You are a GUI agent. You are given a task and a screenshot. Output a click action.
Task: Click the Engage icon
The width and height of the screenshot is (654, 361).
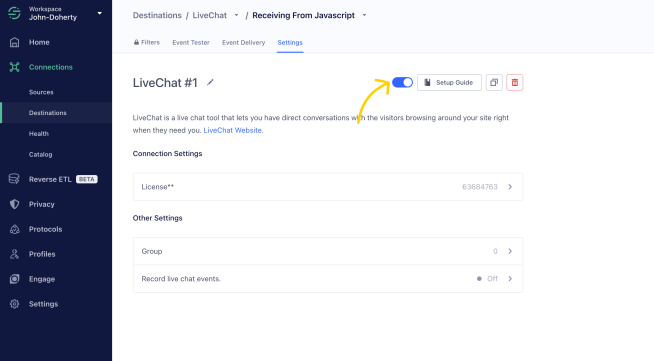15,279
